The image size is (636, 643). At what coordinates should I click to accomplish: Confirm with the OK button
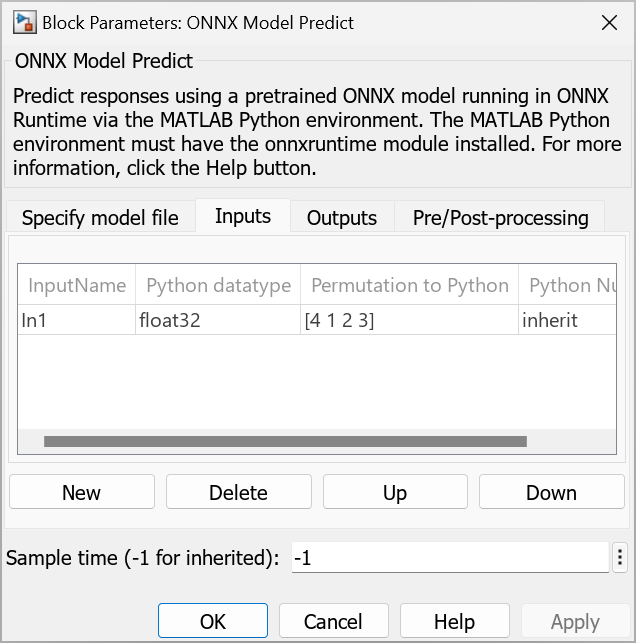[x=213, y=621]
